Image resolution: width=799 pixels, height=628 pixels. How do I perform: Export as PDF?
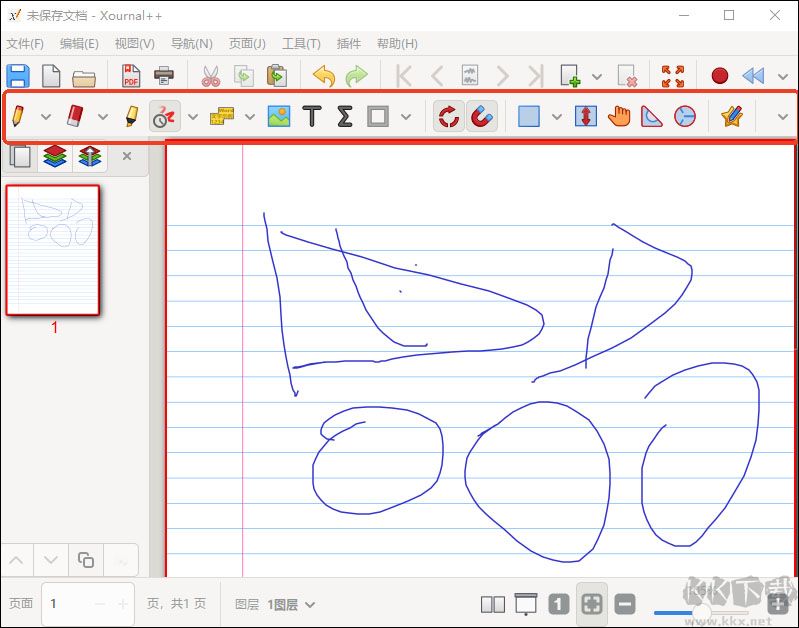[x=131, y=76]
